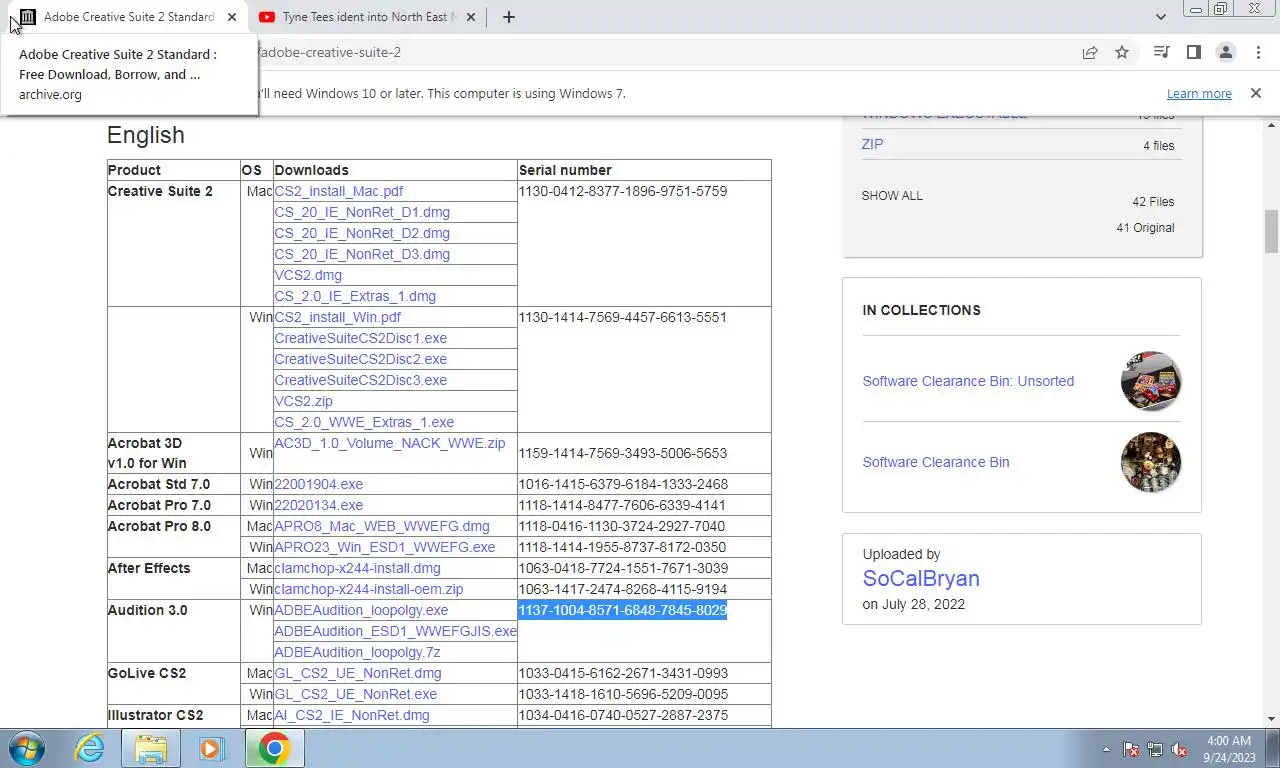Open the ZIP files link
This screenshot has width=1280, height=768.
pos(872,144)
